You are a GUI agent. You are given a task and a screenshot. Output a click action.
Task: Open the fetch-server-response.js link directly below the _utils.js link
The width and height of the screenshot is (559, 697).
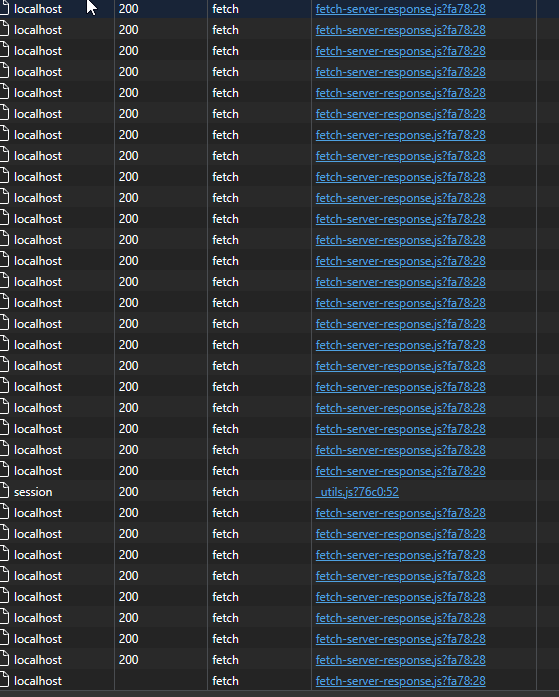click(x=400, y=513)
